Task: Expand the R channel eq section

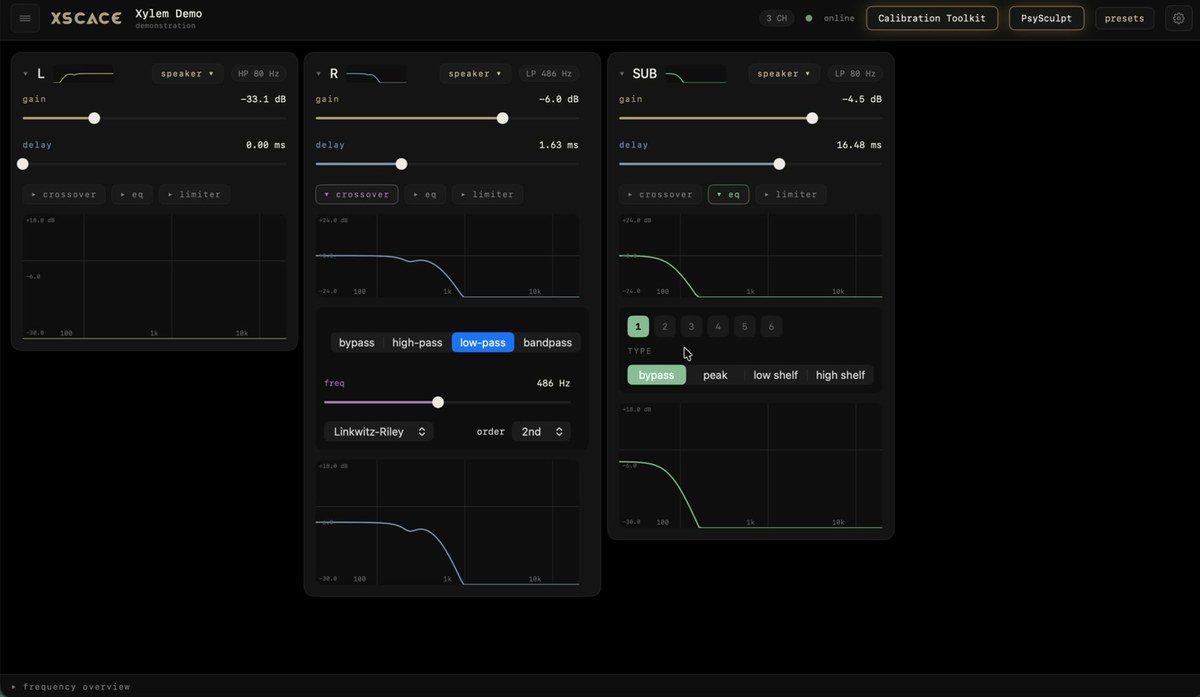Action: pyautogui.click(x=425, y=194)
